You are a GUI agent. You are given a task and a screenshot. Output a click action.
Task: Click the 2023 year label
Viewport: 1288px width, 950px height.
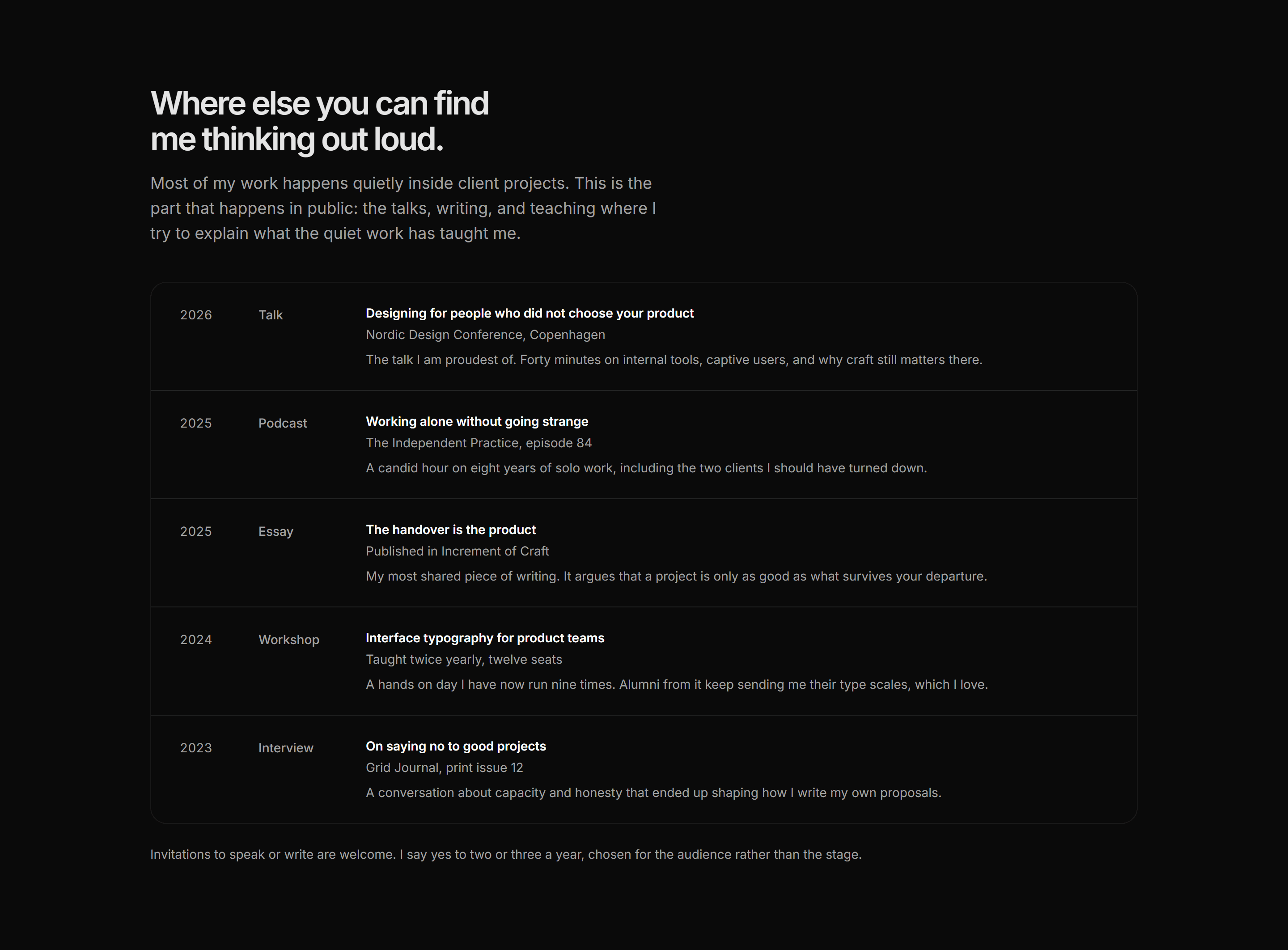pos(196,747)
